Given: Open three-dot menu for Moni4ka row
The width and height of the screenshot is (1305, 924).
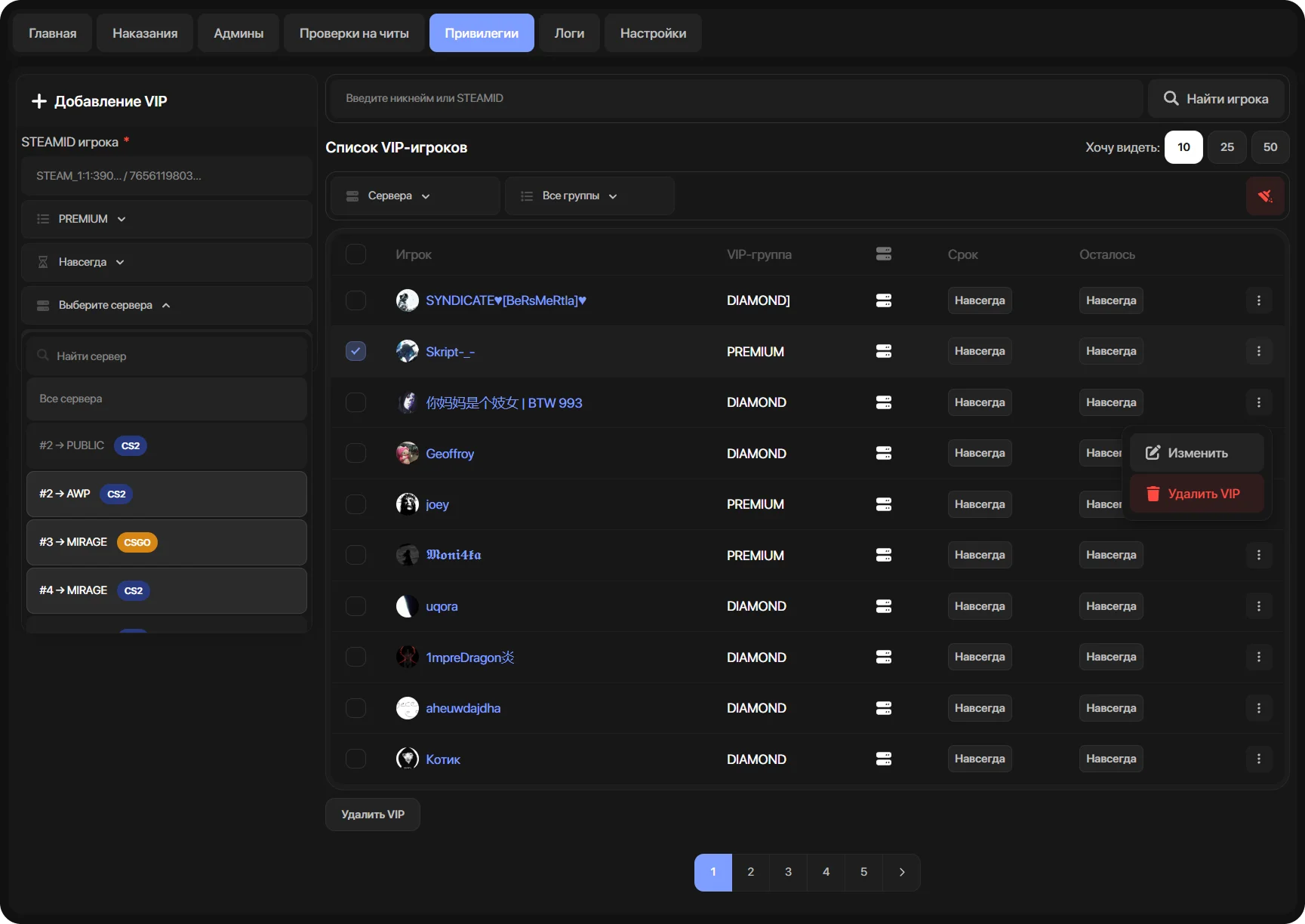Looking at the screenshot, I should click(x=1258, y=555).
